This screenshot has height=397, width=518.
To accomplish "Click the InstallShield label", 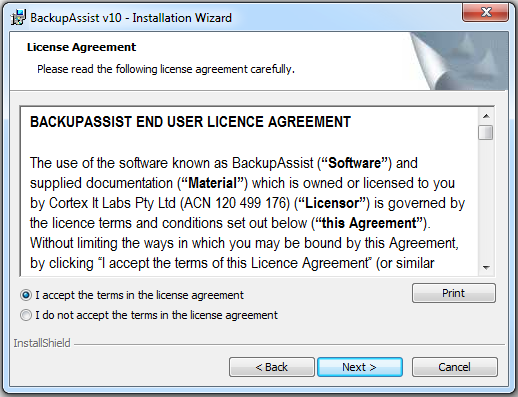I will tap(42, 343).
